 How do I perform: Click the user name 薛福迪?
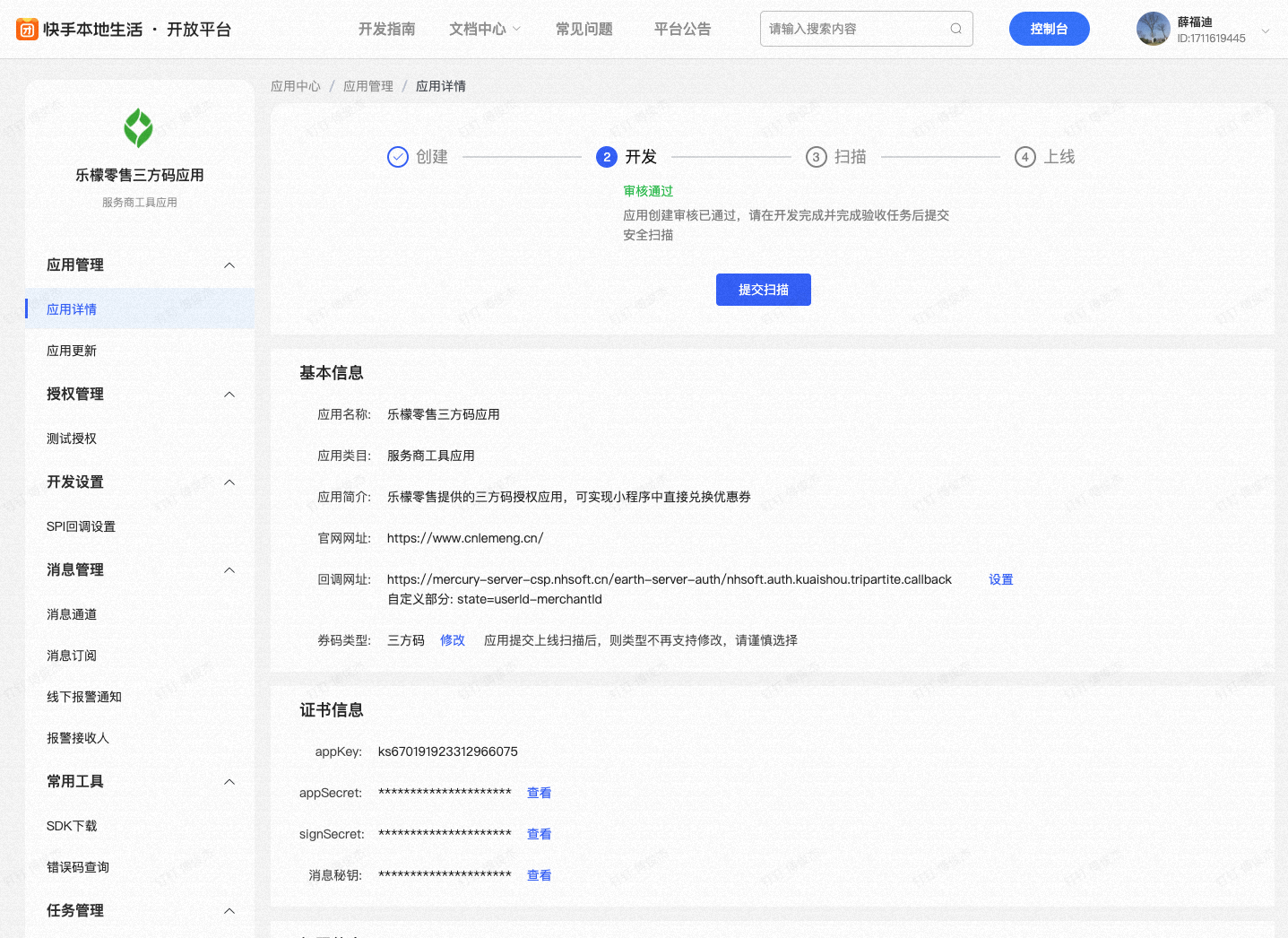tap(1195, 22)
